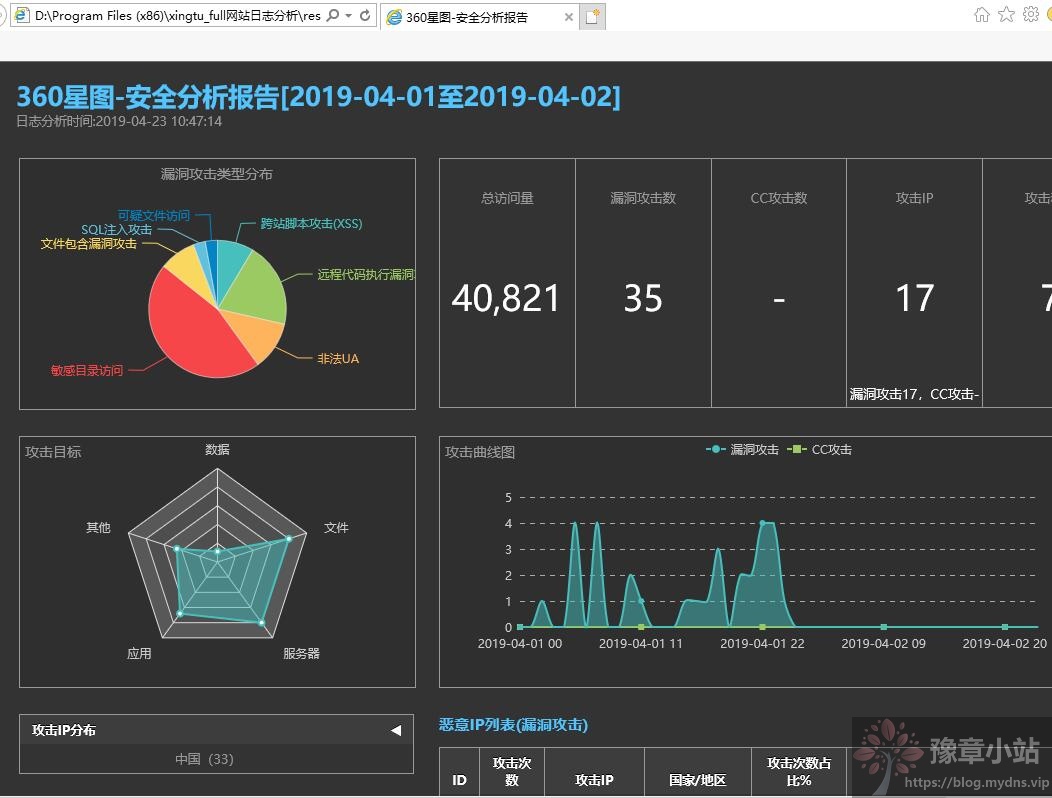
Task: Click the report title 360星图-安全分析报告
Action: coord(319,97)
